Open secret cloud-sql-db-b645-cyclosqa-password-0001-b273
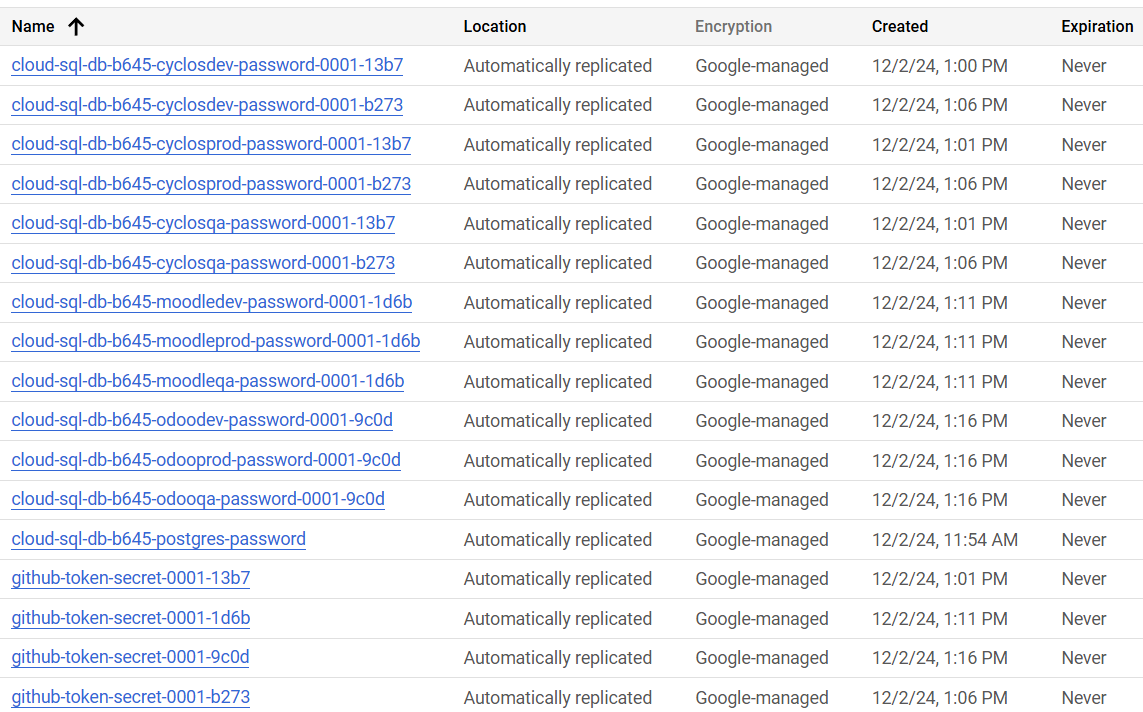The image size is (1143, 712). [x=203, y=262]
